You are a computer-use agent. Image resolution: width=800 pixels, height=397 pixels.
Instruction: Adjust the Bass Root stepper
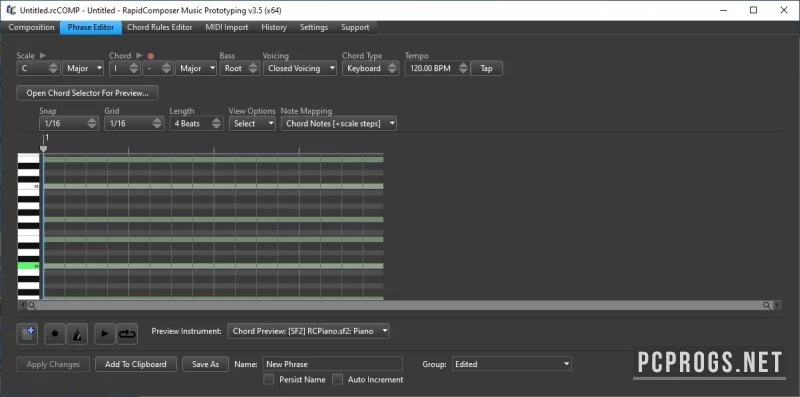254,68
